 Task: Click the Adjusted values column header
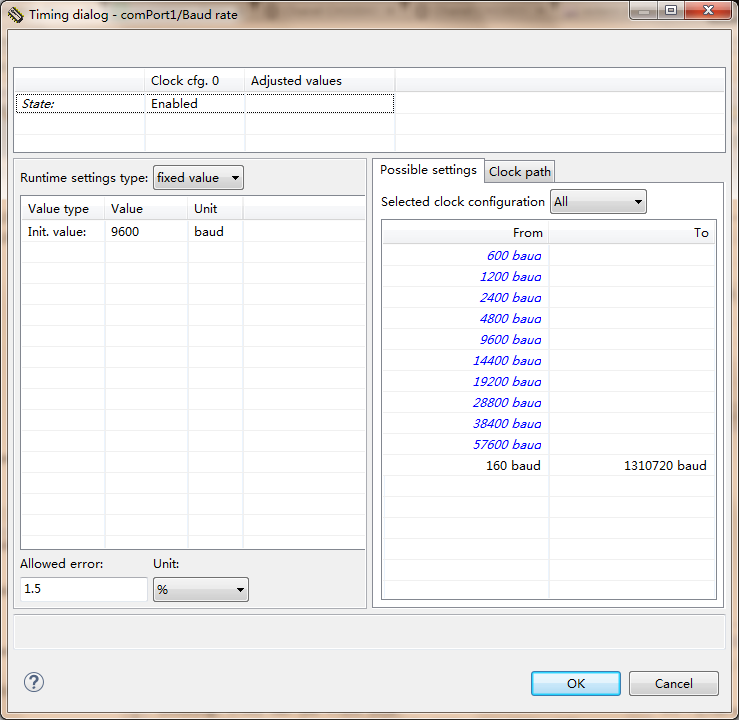coord(320,81)
